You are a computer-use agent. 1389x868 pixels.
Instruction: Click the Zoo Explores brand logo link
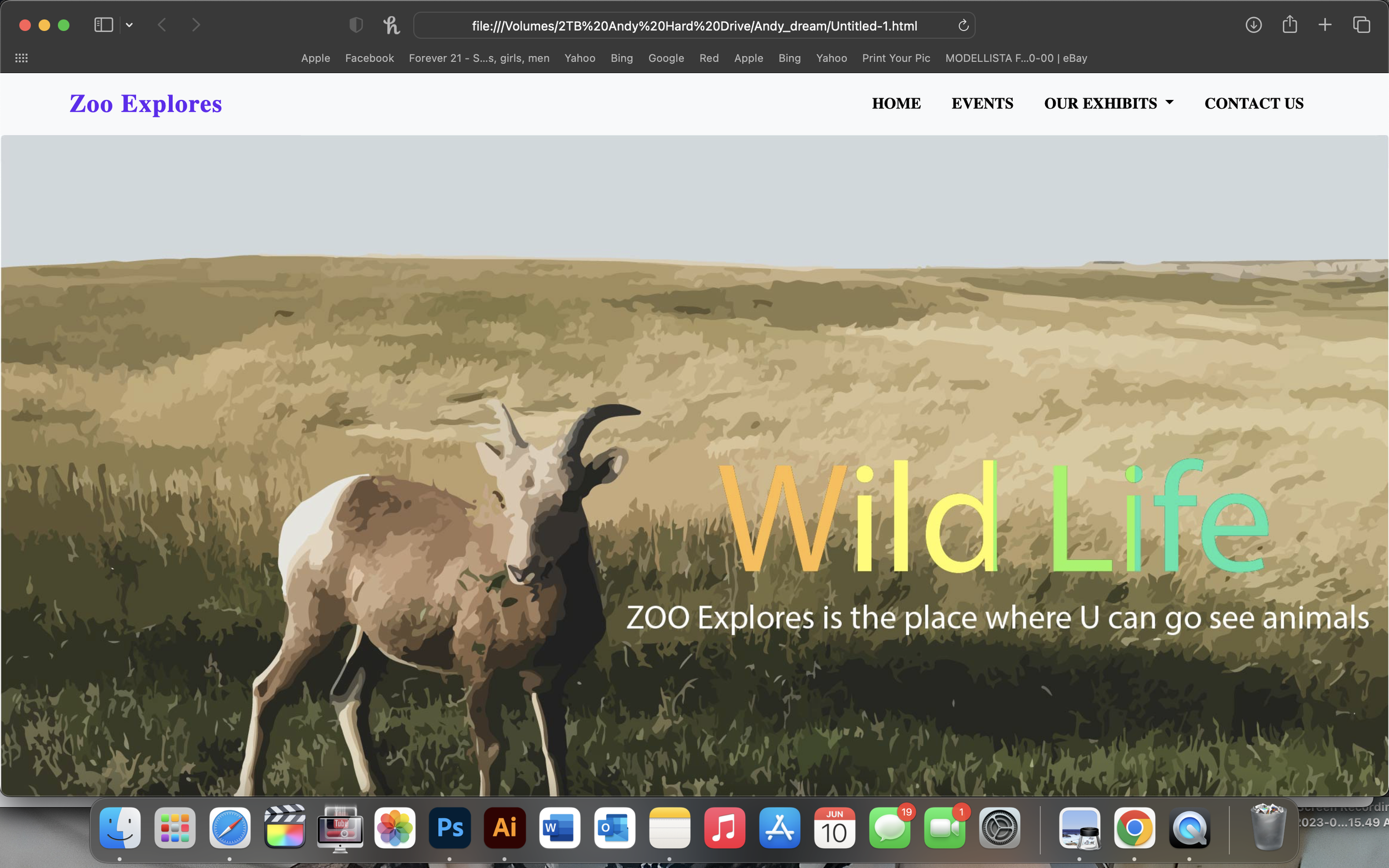coord(145,104)
